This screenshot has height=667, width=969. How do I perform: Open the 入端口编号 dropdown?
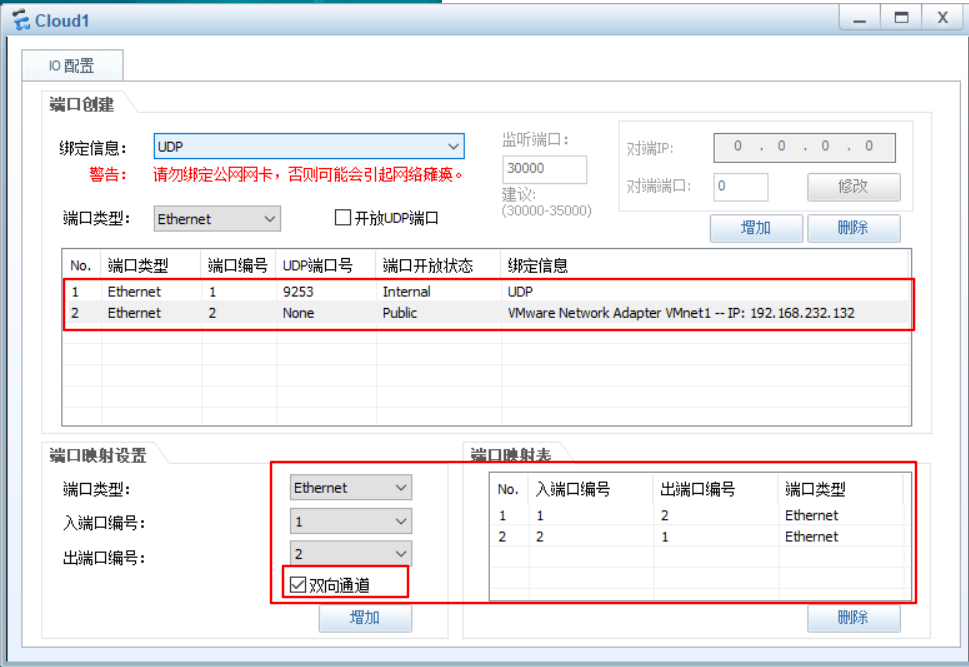click(350, 521)
